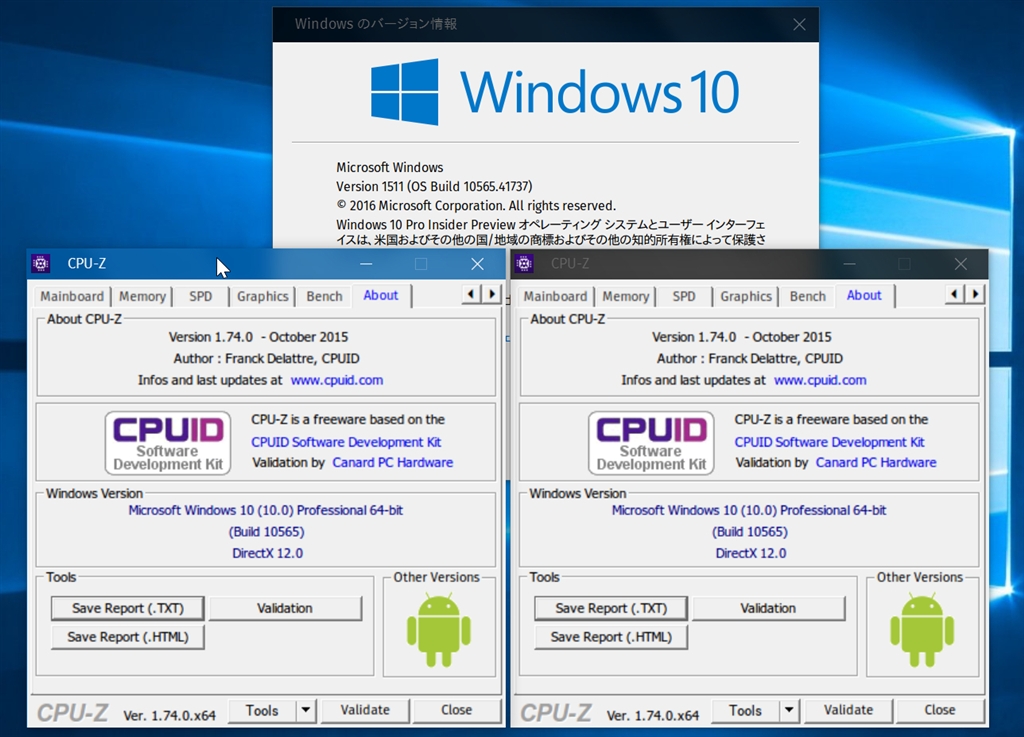Click "Version 1511 (OS Build 10565.41737)" text
The height and width of the screenshot is (737, 1024).
pyautogui.click(x=434, y=186)
